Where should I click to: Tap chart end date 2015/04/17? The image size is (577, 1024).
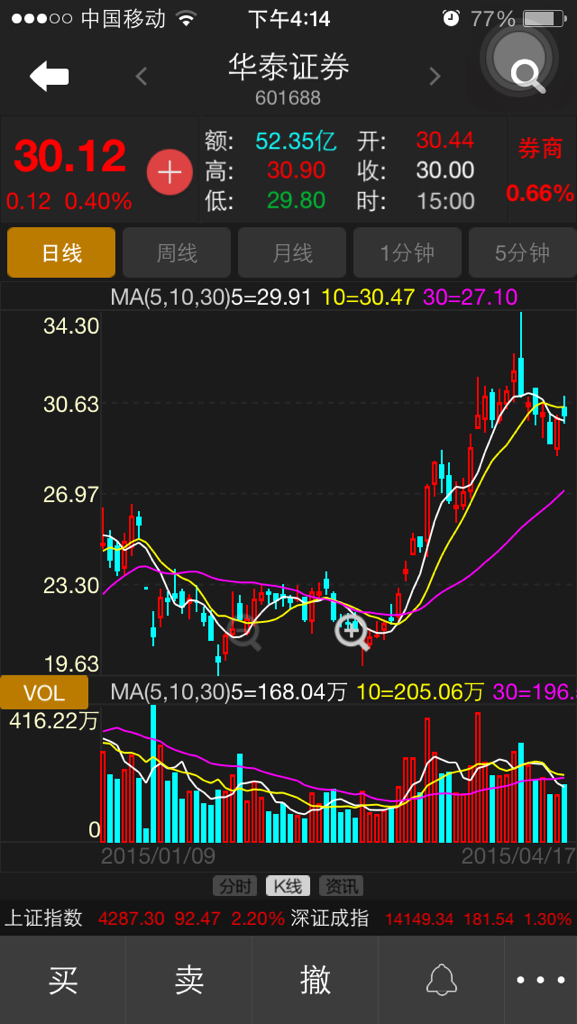click(519, 856)
